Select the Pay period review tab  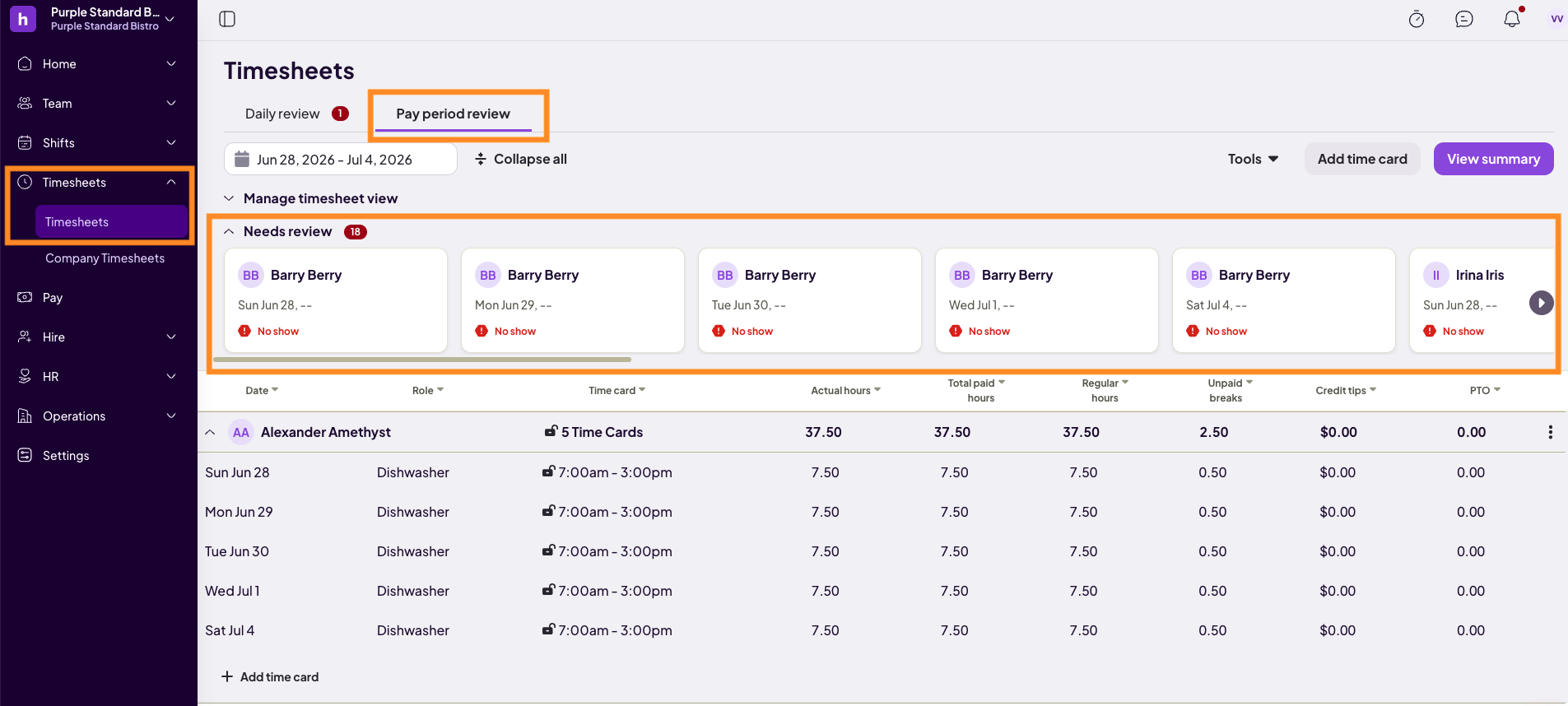(x=454, y=114)
